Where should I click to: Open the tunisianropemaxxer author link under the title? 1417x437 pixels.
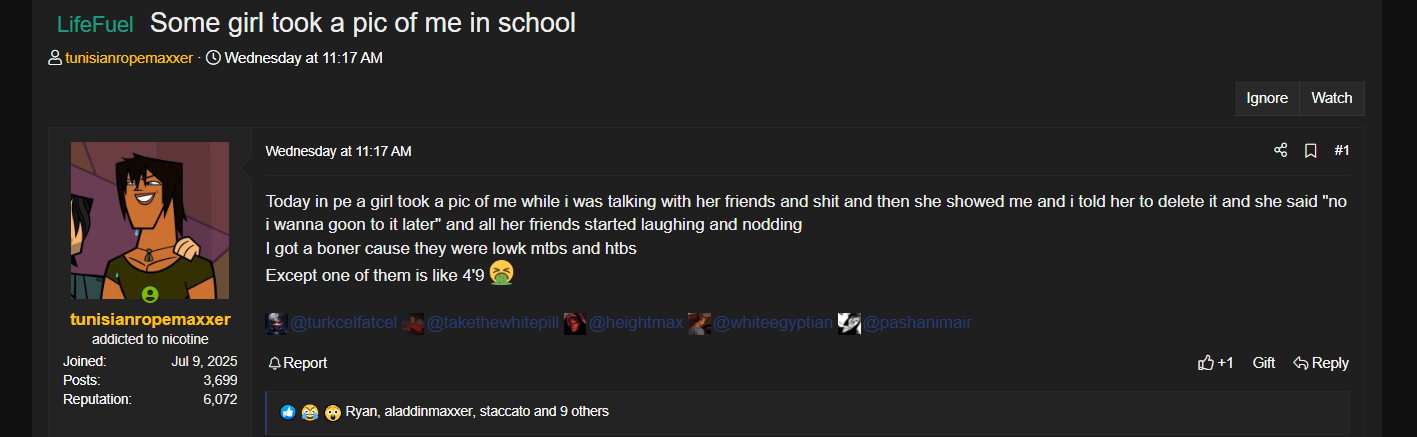pos(129,58)
